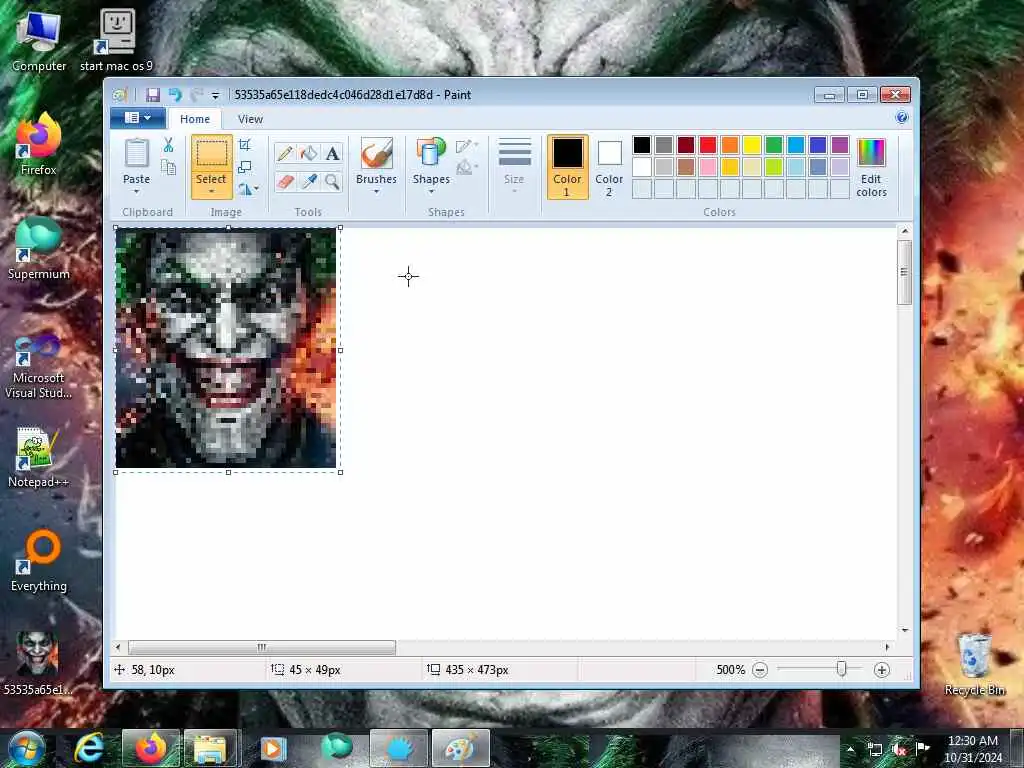
Task: Click the Microsoft Visual Studio desktop shortcut
Action: click(x=39, y=368)
